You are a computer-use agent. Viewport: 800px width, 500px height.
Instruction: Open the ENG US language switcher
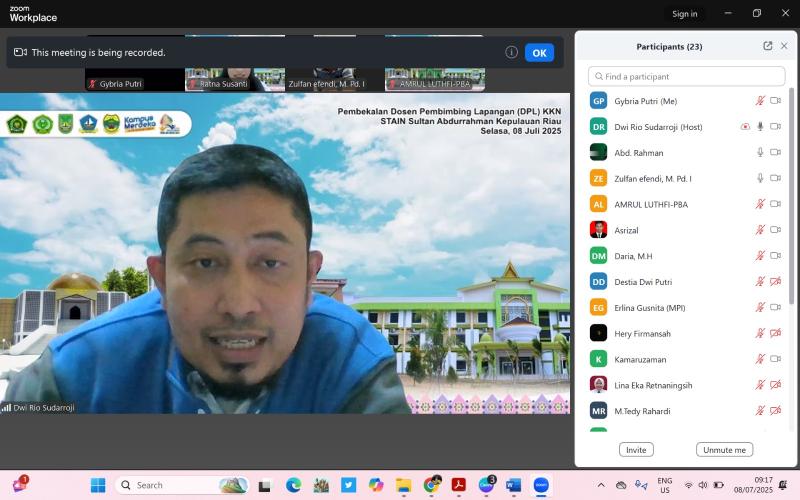click(664, 485)
